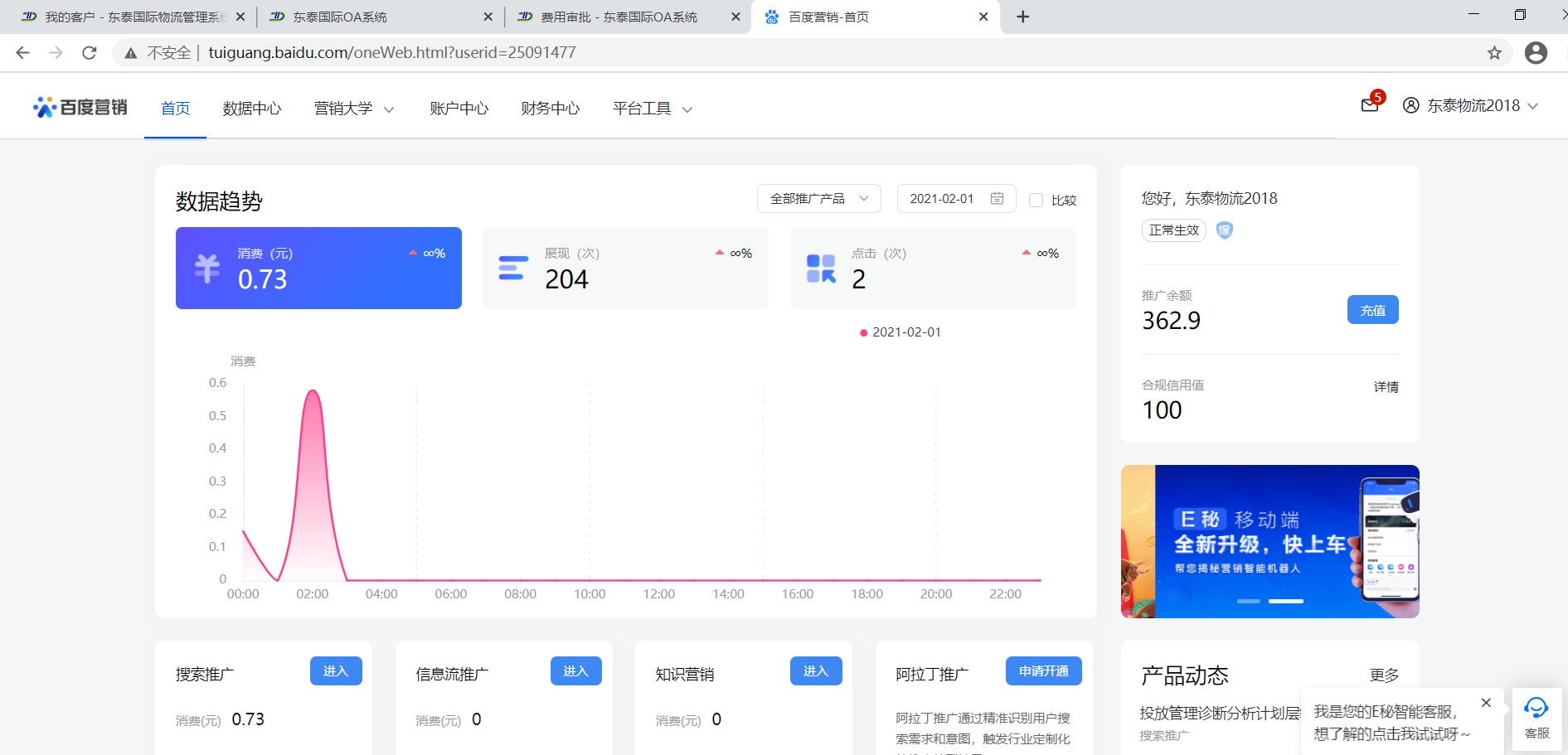Select the second banner carousel indicator
The width and height of the screenshot is (1568, 755).
[x=1286, y=601]
